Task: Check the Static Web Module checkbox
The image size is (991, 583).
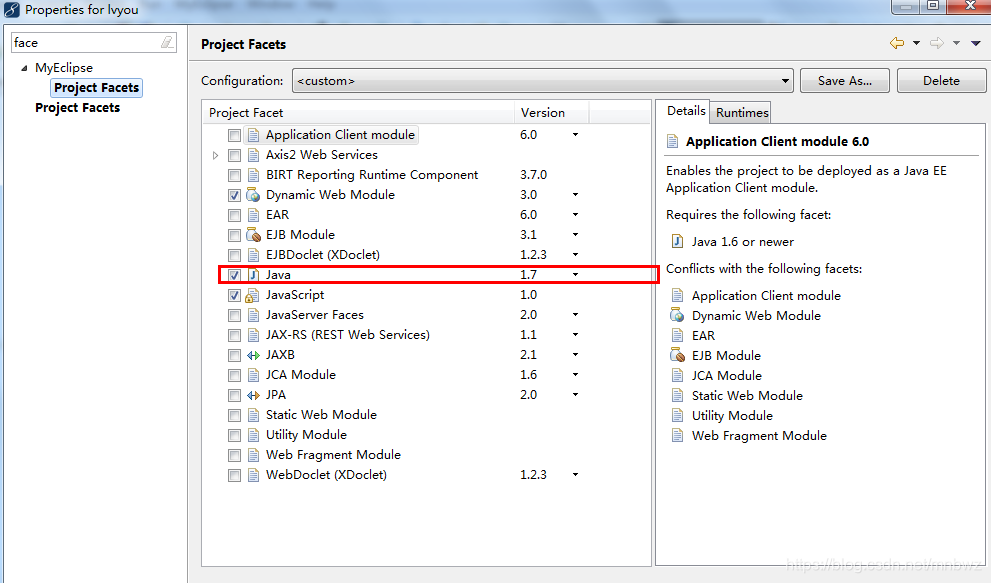Action: tap(234, 415)
